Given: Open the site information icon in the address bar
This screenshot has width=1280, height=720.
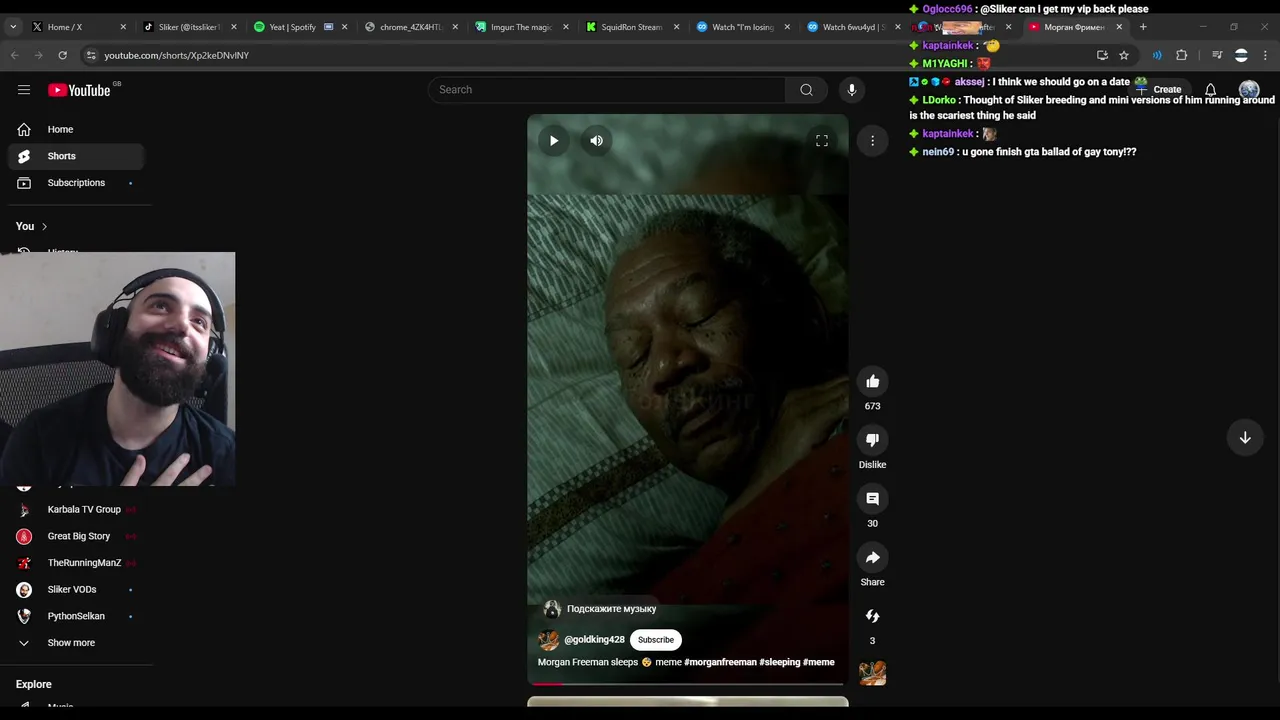Looking at the screenshot, I should pyautogui.click(x=91, y=55).
